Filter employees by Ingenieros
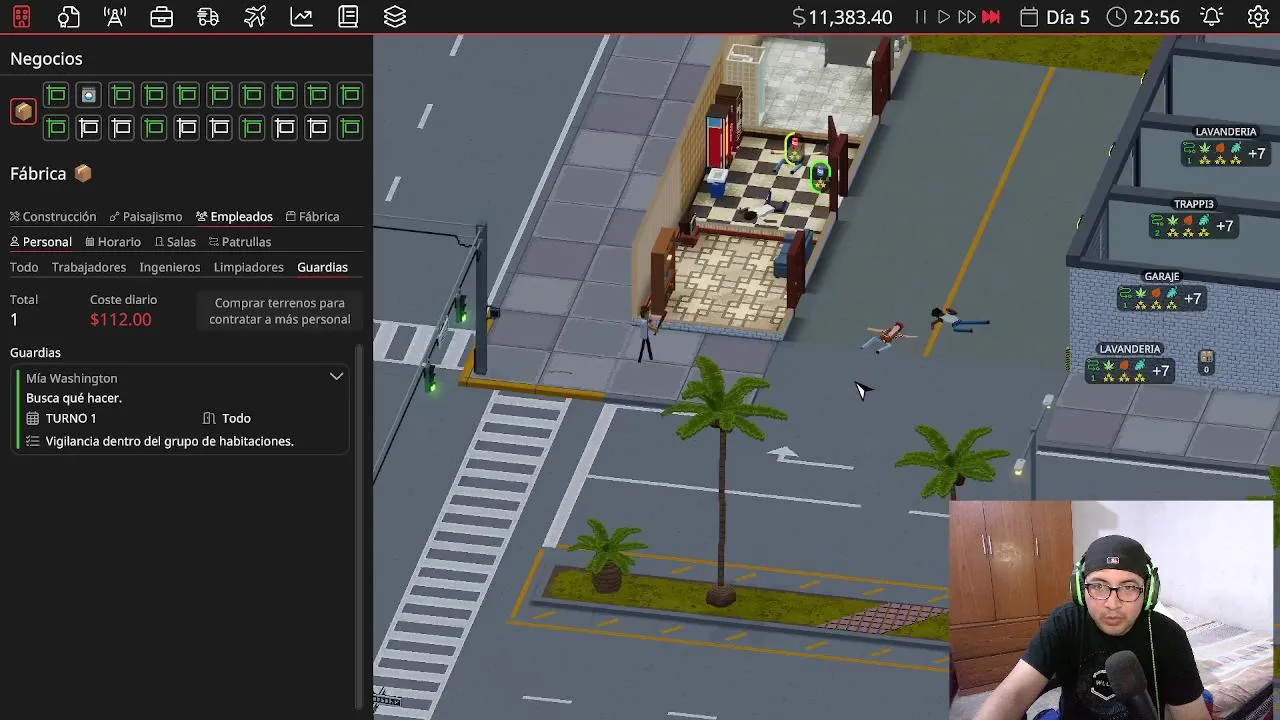The height and width of the screenshot is (720, 1280). click(x=170, y=267)
